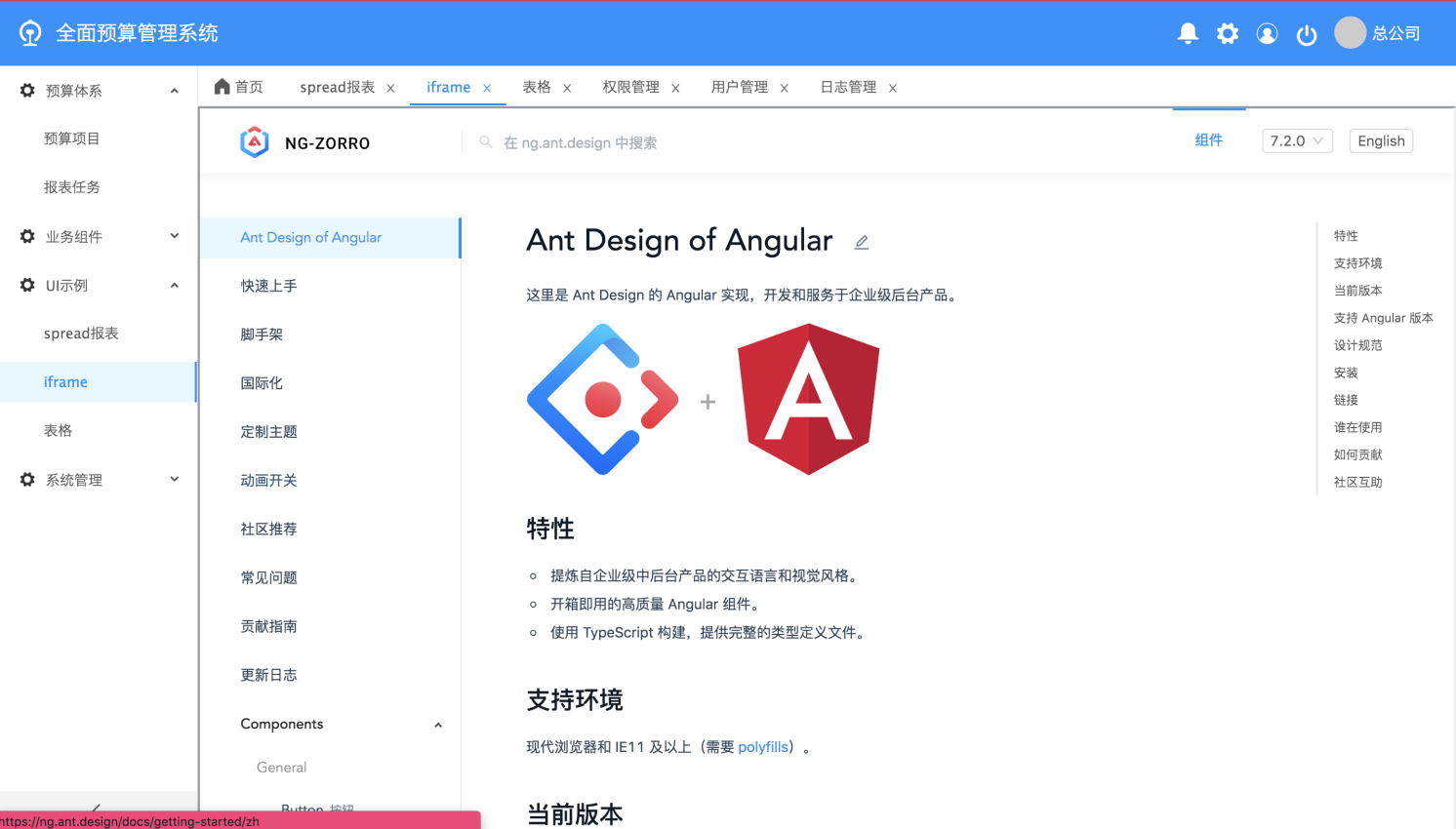
Task: Open the notifications bell icon
Action: (1188, 34)
